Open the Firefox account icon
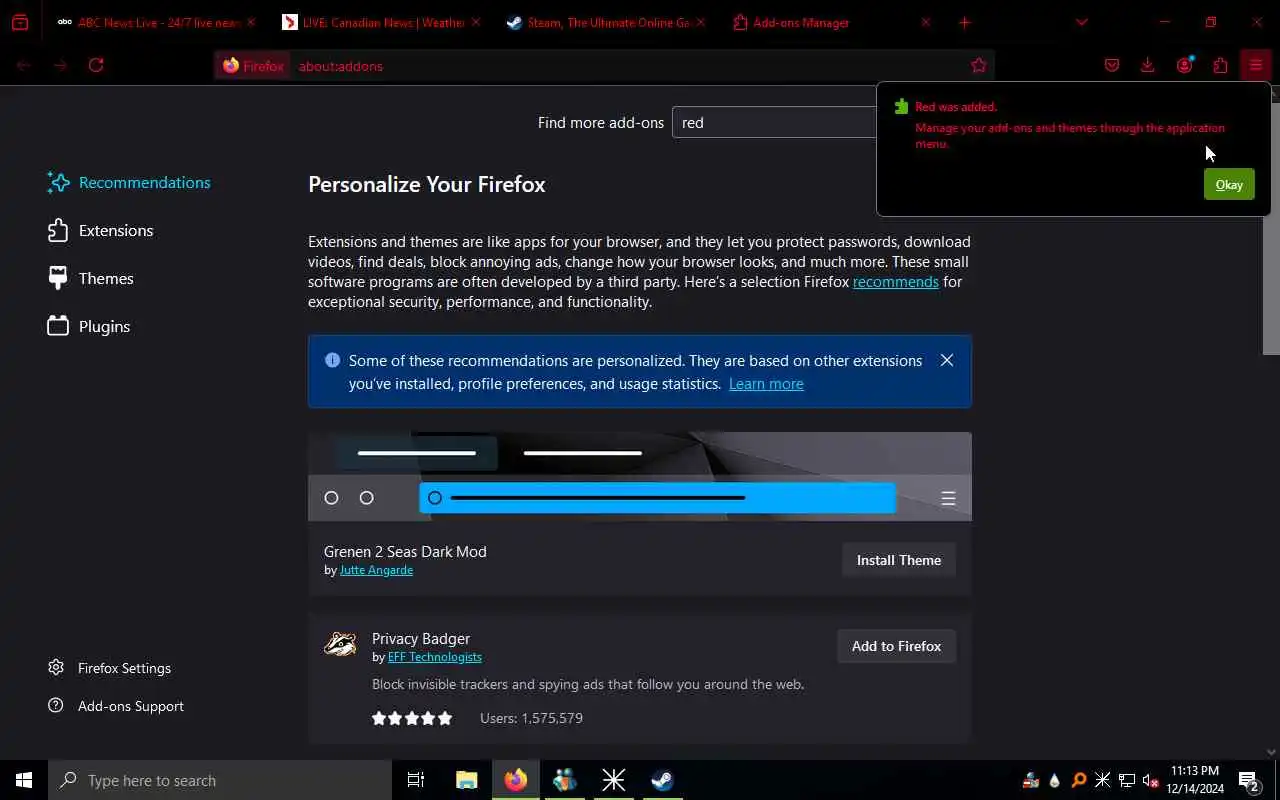Viewport: 1280px width, 800px height. [x=1185, y=65]
